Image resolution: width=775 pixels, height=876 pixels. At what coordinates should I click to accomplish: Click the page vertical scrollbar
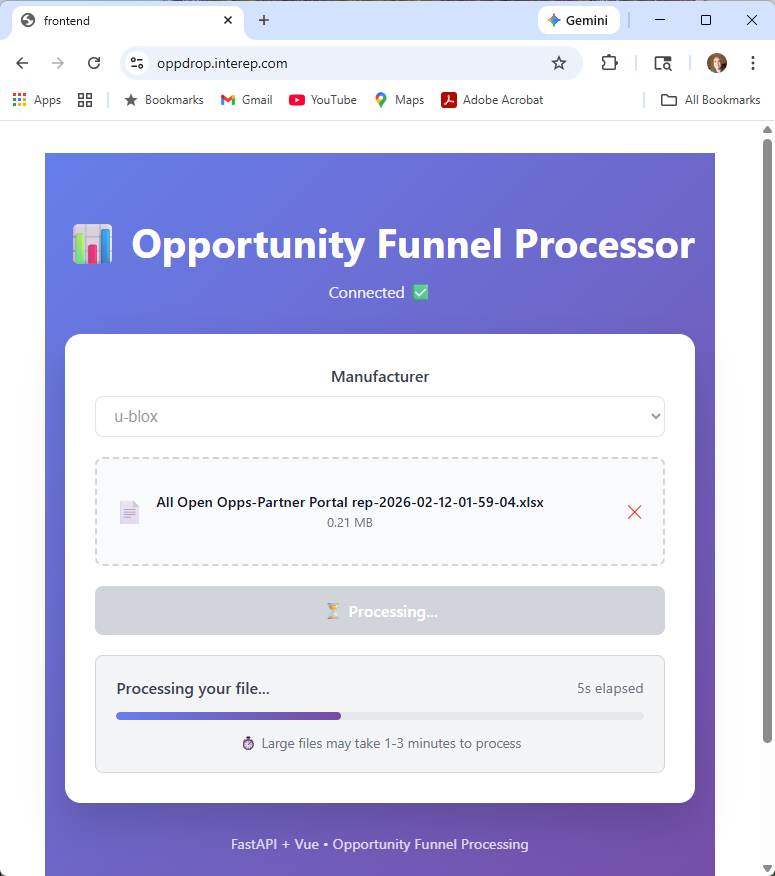pos(767,441)
